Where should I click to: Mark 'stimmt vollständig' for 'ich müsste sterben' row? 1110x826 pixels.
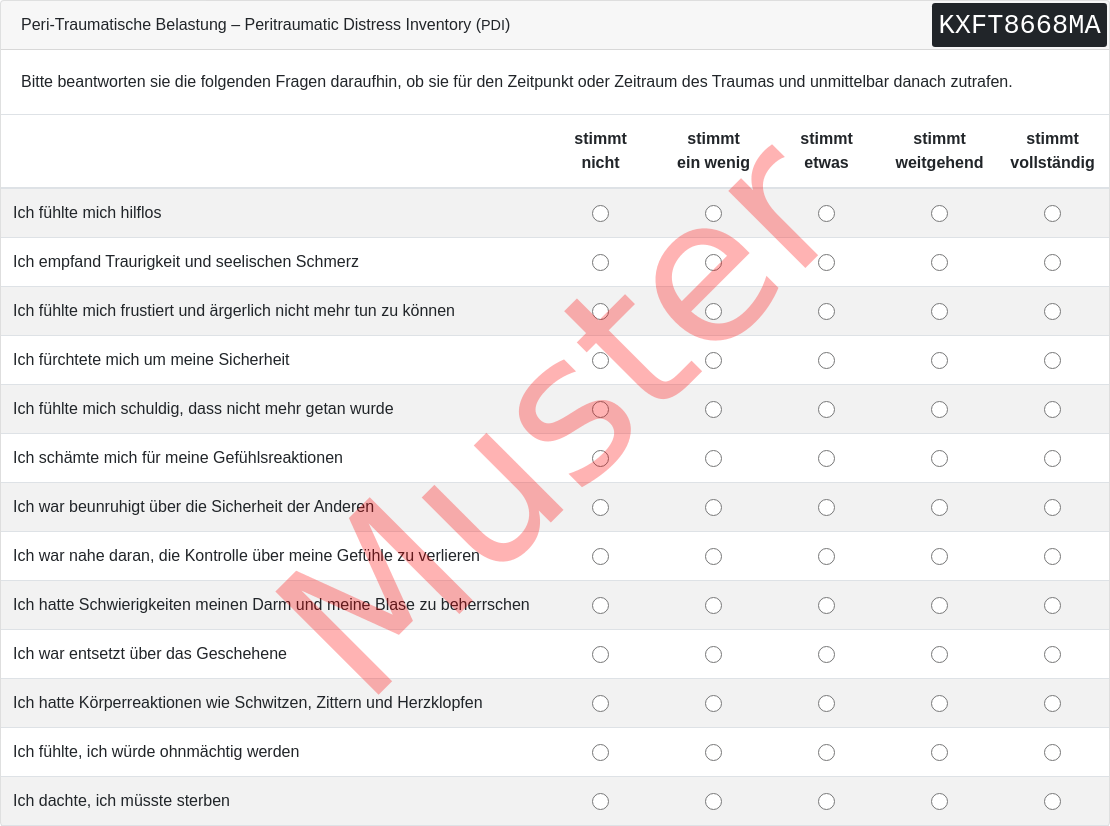point(1052,801)
